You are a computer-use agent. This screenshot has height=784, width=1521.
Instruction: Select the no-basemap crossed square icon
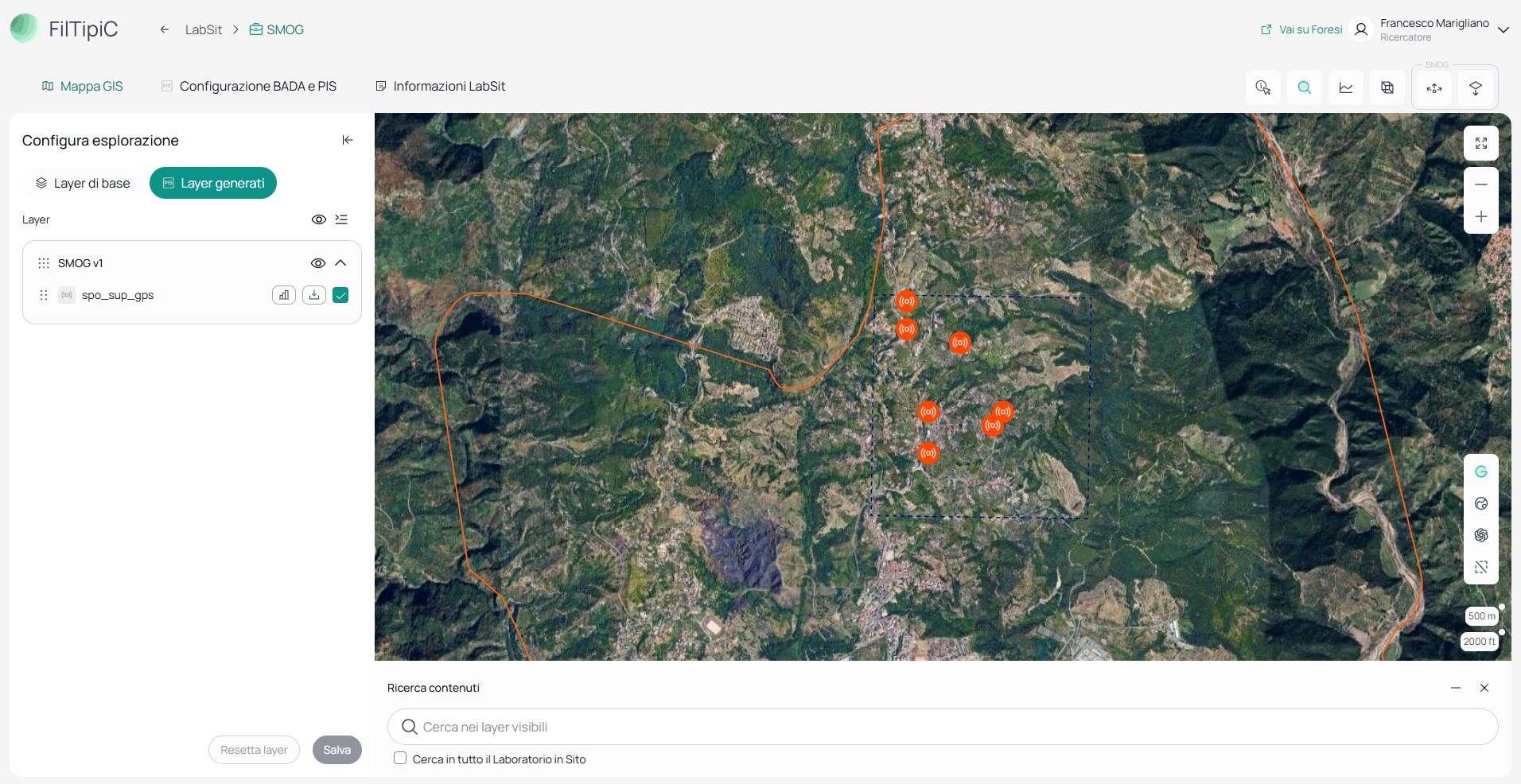click(x=1481, y=567)
